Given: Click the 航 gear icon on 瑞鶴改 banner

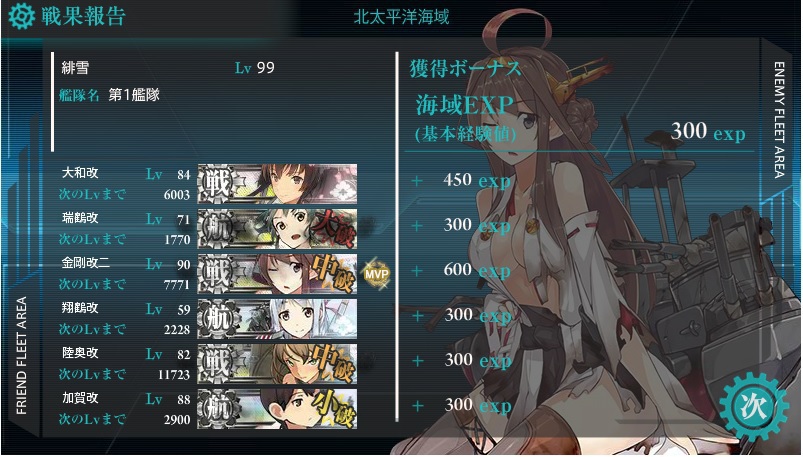Looking at the screenshot, I should [x=217, y=229].
